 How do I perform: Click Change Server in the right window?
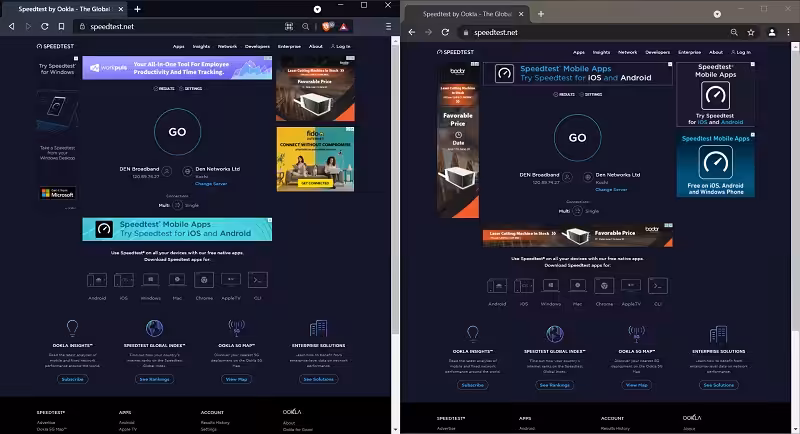coord(611,190)
